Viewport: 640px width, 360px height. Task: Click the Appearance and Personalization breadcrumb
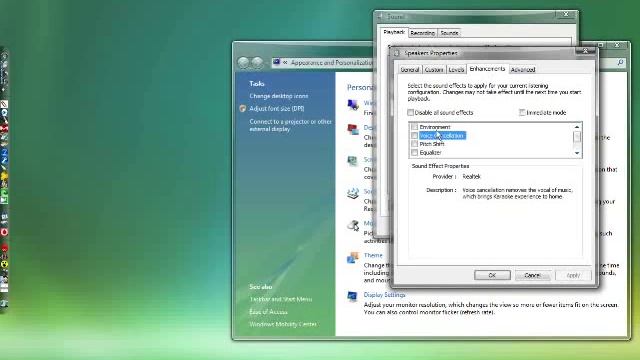pyautogui.click(x=331, y=62)
